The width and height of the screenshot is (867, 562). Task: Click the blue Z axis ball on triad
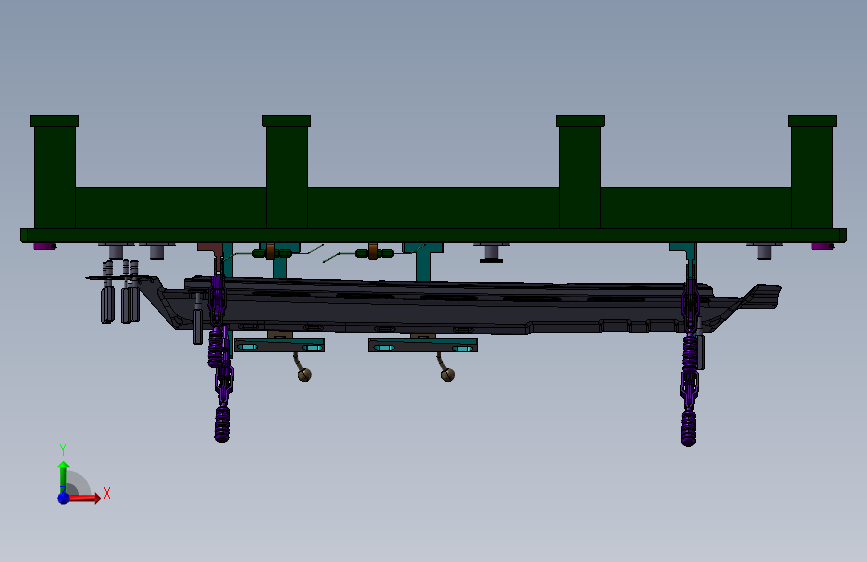click(63, 498)
